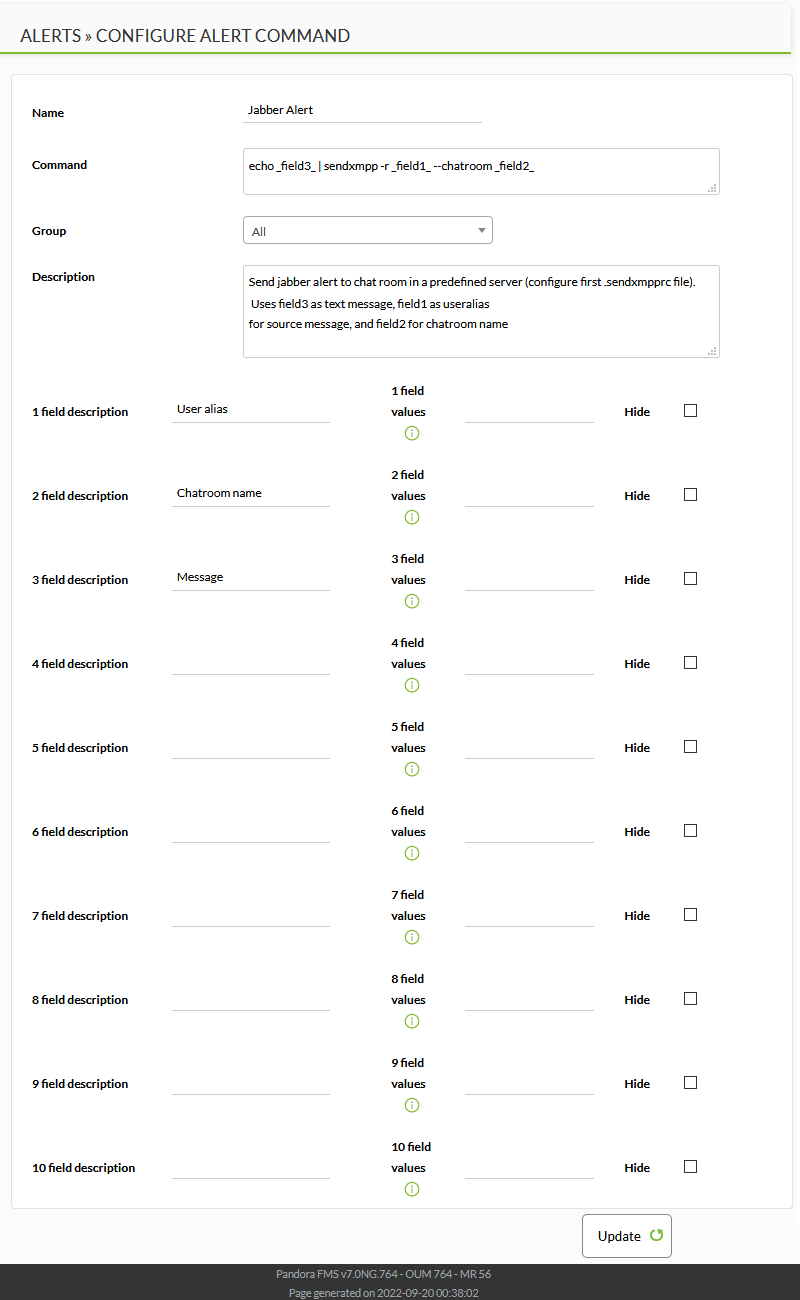This screenshot has width=800, height=1300.
Task: Click the Chatroom name description field
Action: 251,493
